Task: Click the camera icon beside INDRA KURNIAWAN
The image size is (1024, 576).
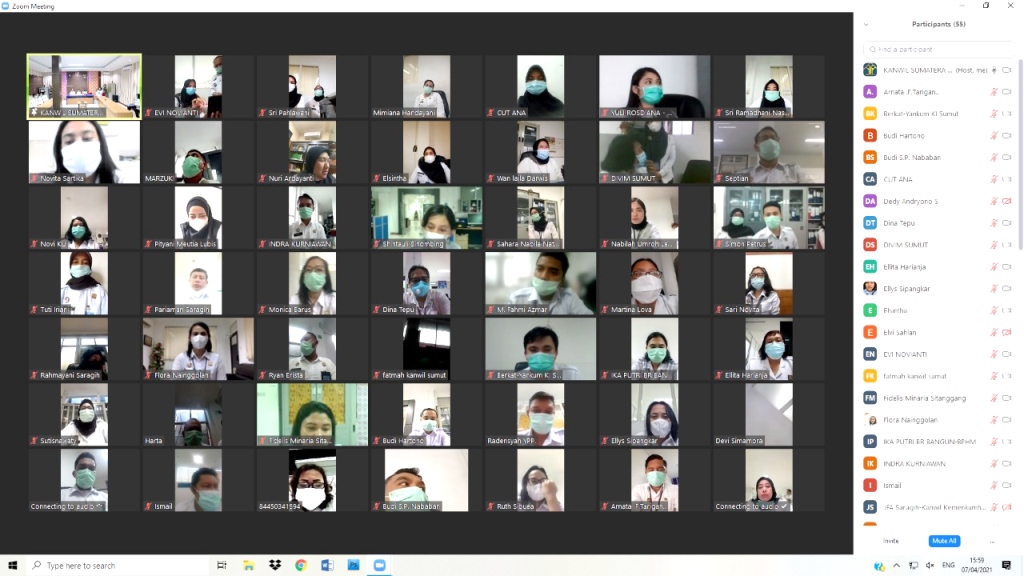Action: (x=1007, y=463)
